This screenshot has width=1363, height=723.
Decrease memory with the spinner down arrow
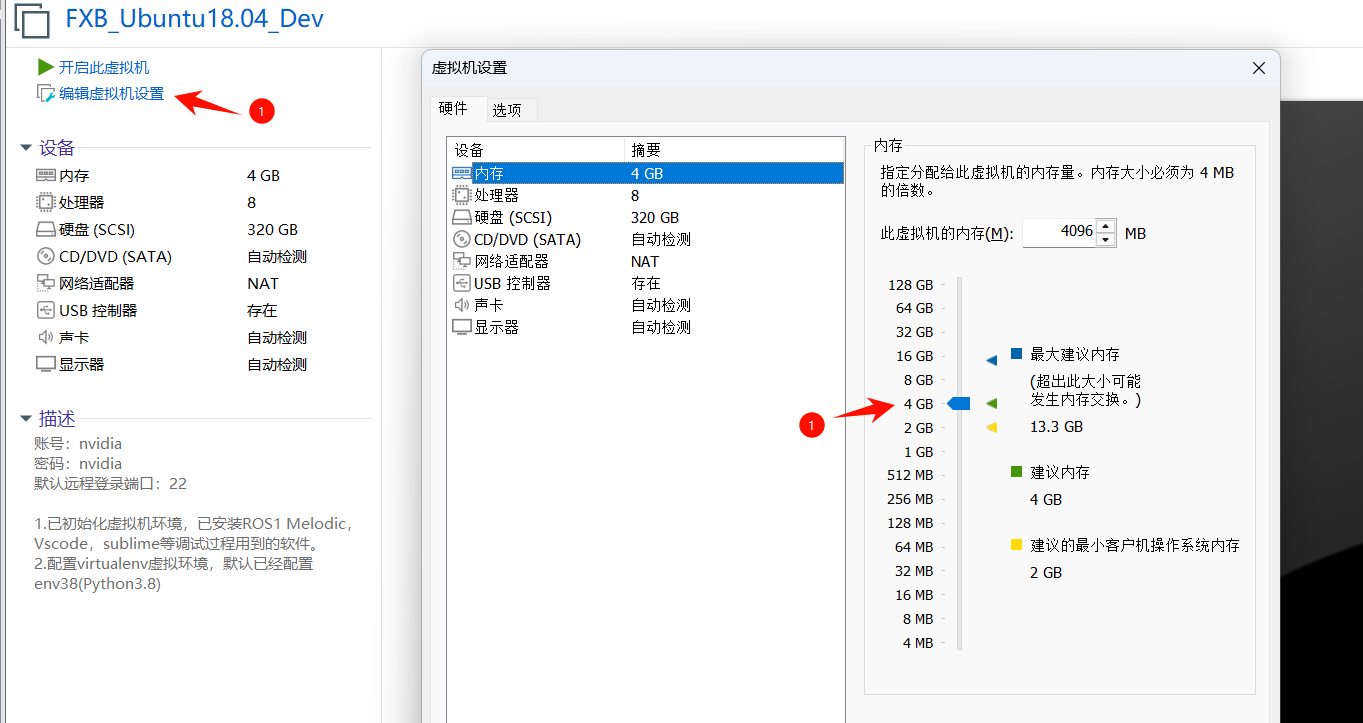point(1105,239)
